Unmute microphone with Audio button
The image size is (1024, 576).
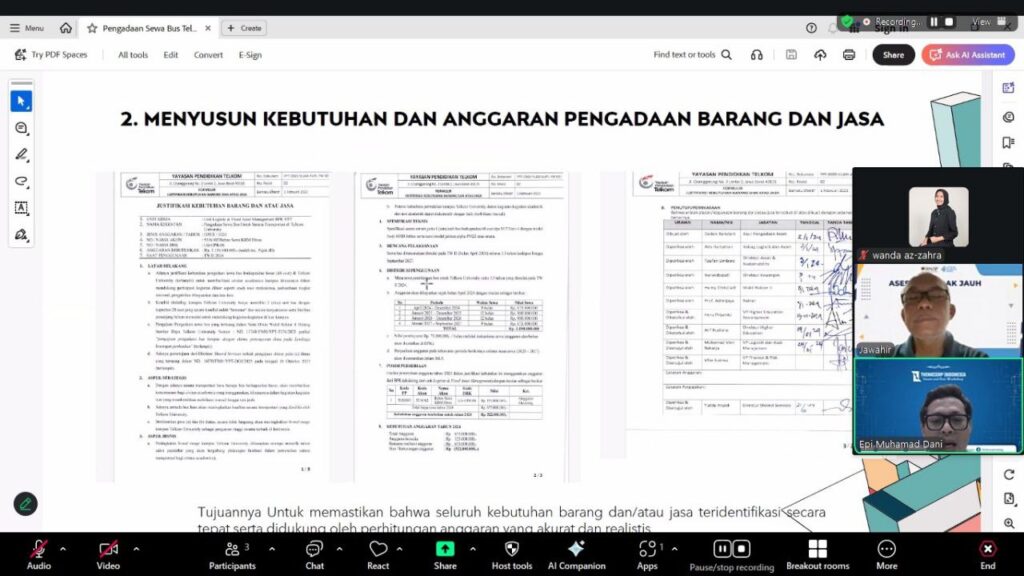pos(38,553)
